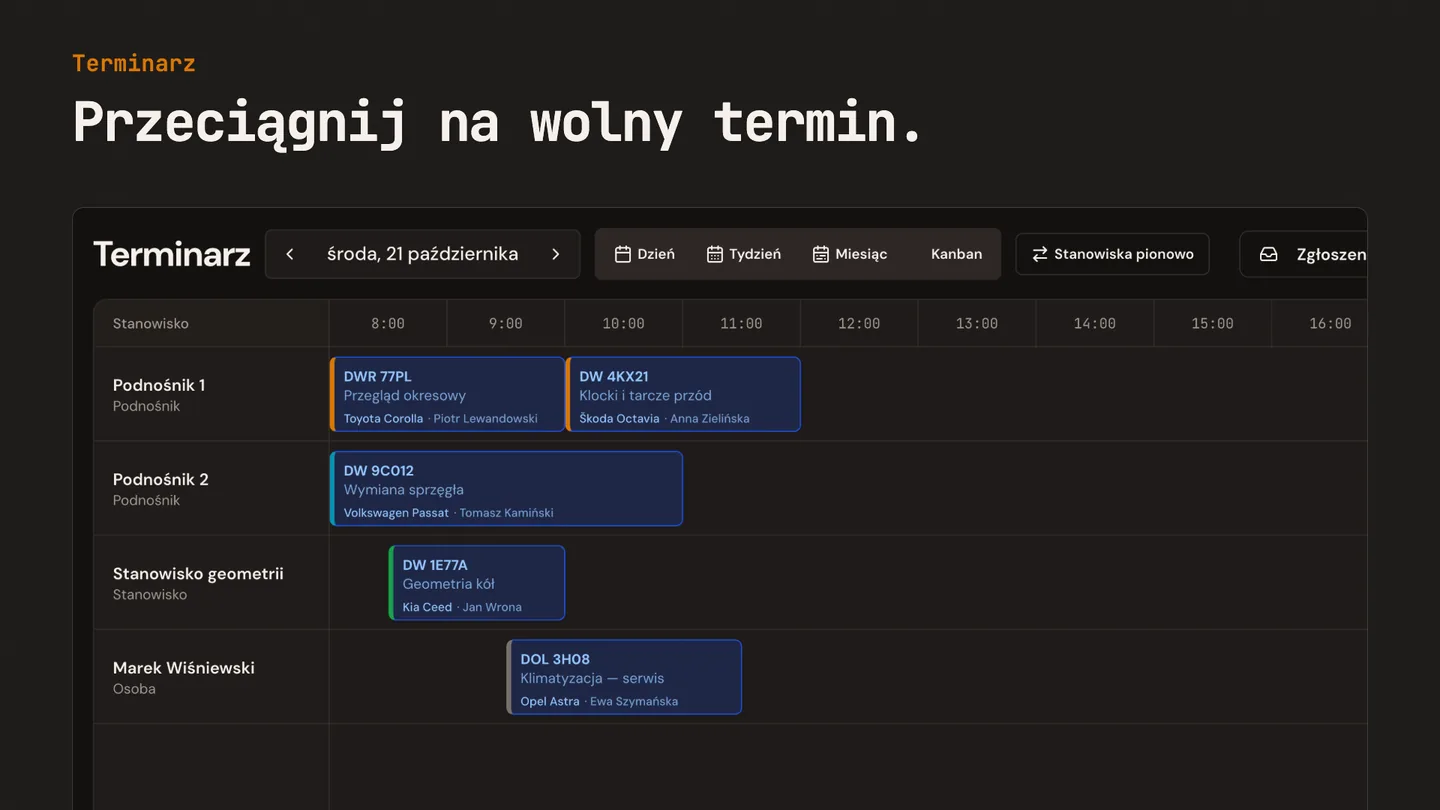Click the 12:00 time column header
Image resolution: width=1440 pixels, height=810 pixels.
click(x=859, y=323)
